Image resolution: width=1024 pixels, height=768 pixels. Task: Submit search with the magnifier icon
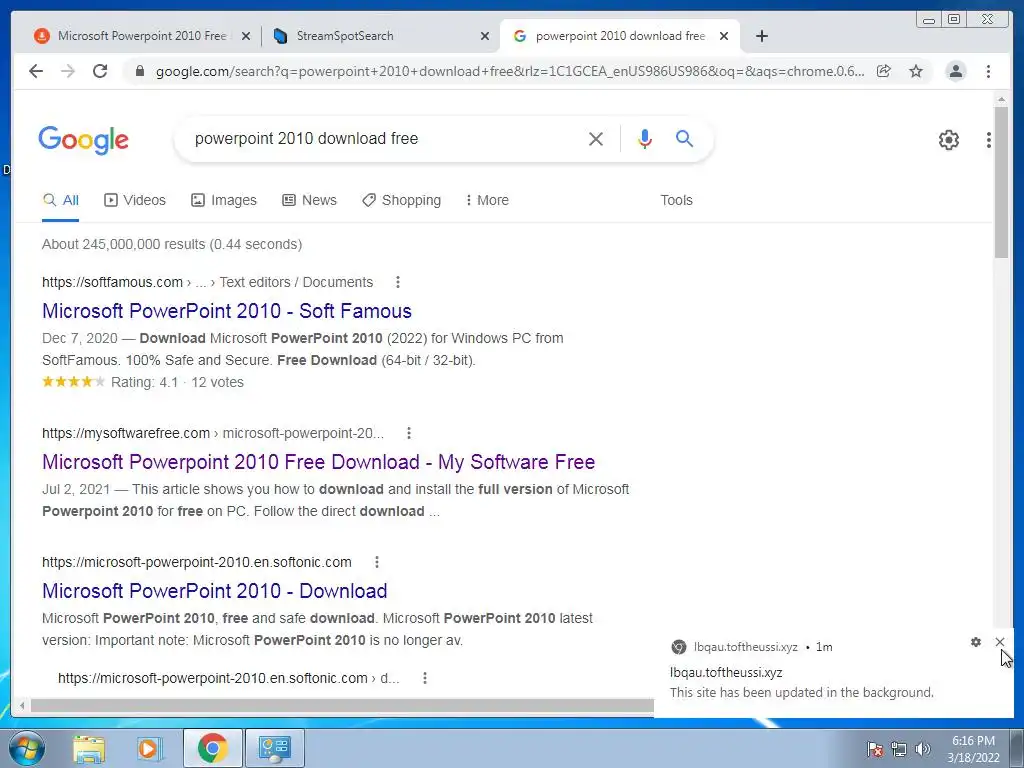click(x=684, y=138)
